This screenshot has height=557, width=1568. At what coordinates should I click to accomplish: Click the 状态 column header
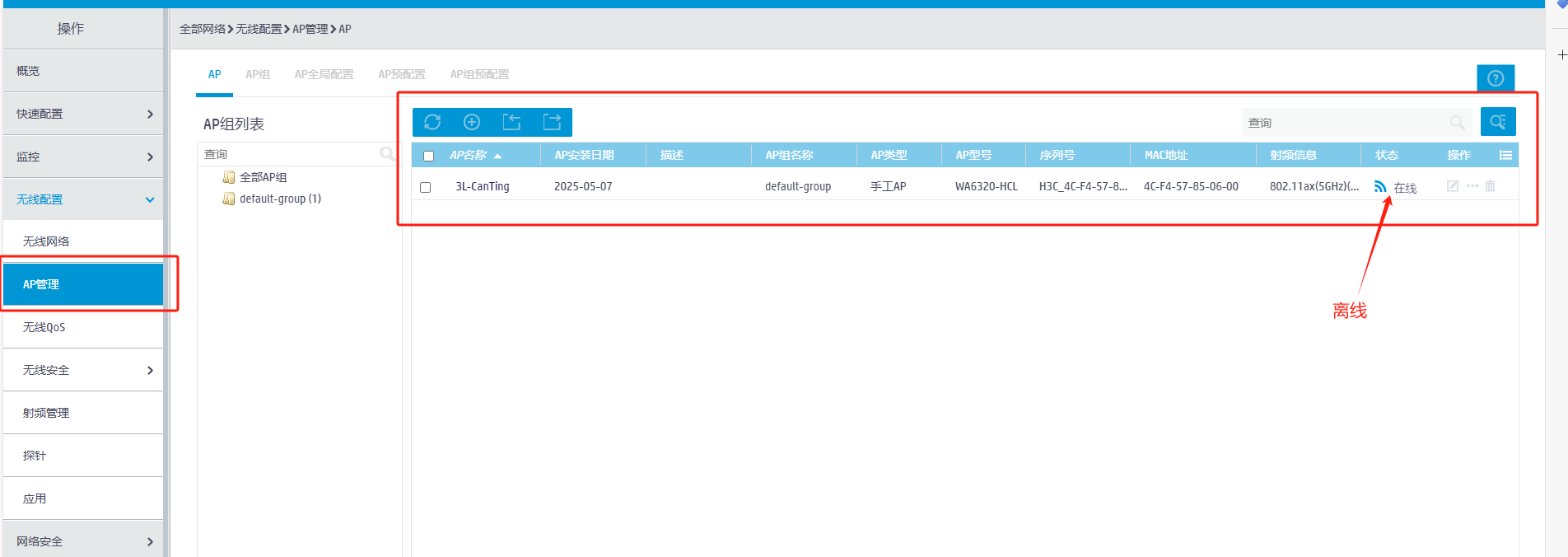[1386, 155]
